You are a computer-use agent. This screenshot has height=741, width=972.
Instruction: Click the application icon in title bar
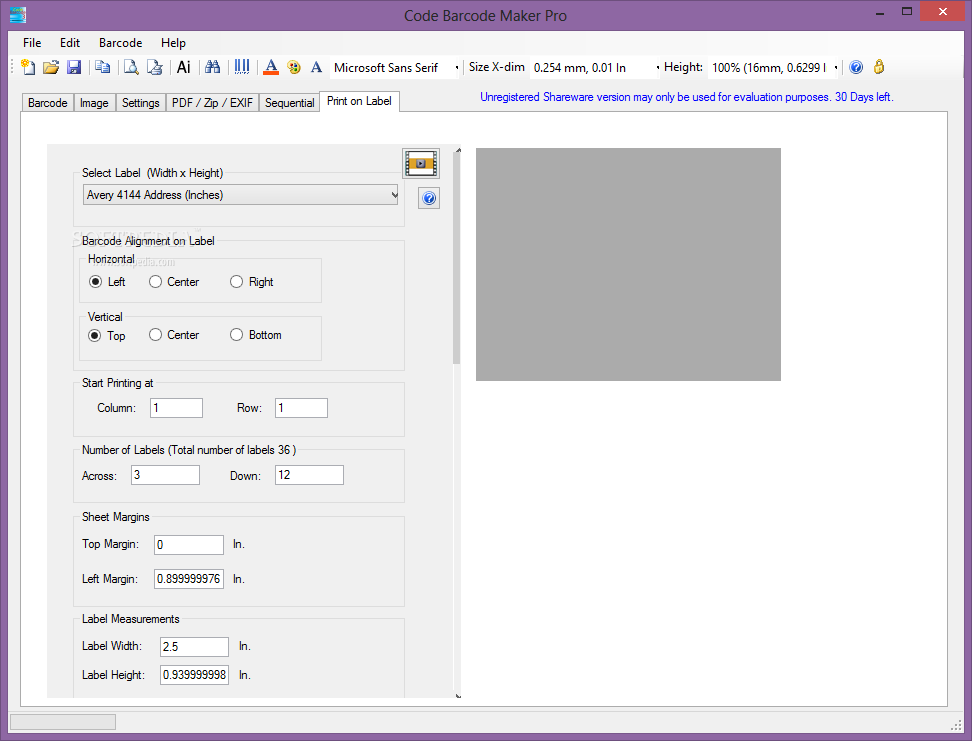[x=17, y=15]
